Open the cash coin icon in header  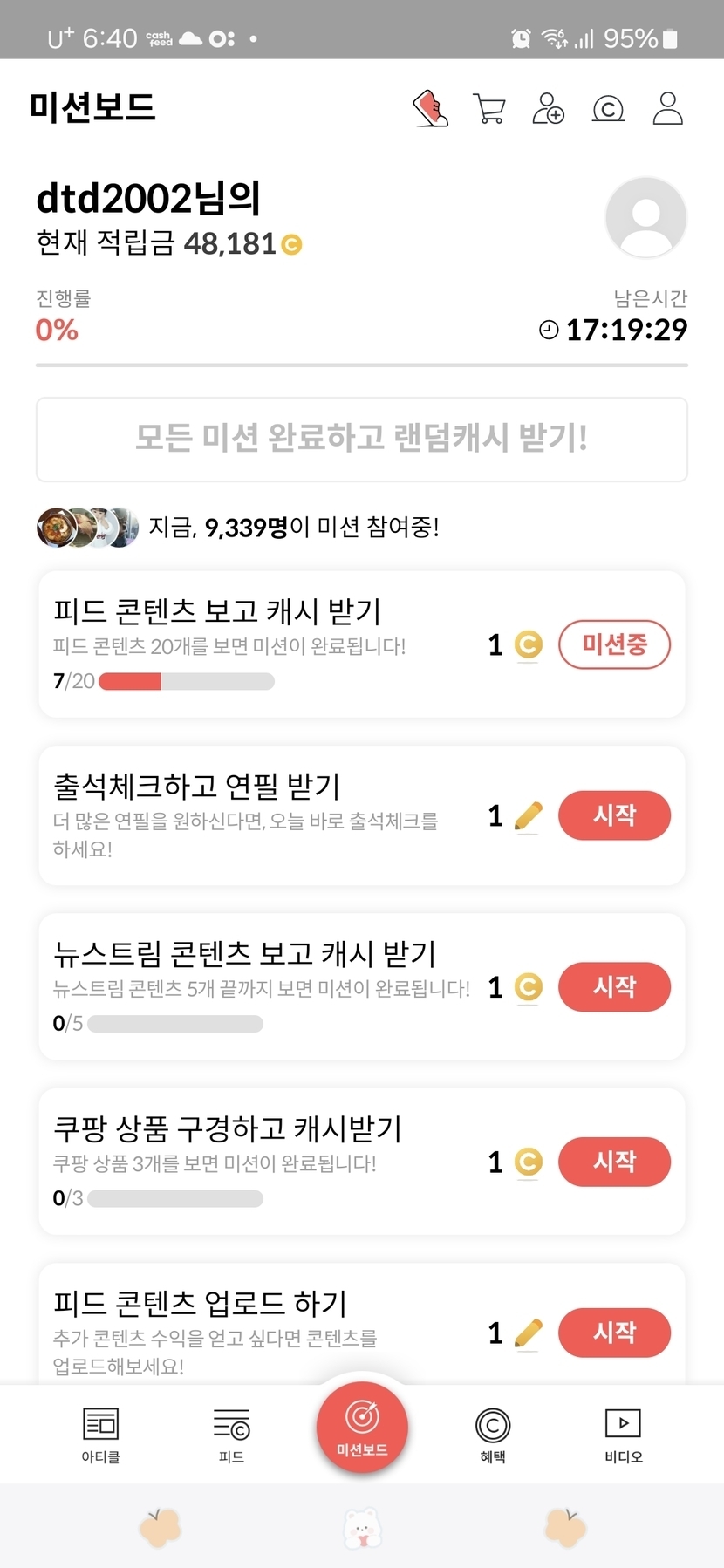pyautogui.click(x=608, y=109)
